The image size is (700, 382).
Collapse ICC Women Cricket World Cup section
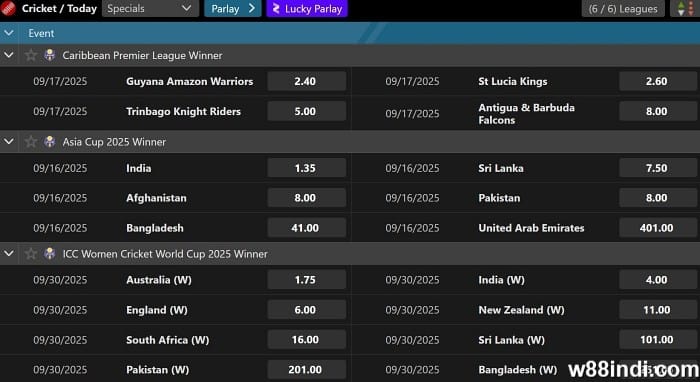[9, 254]
